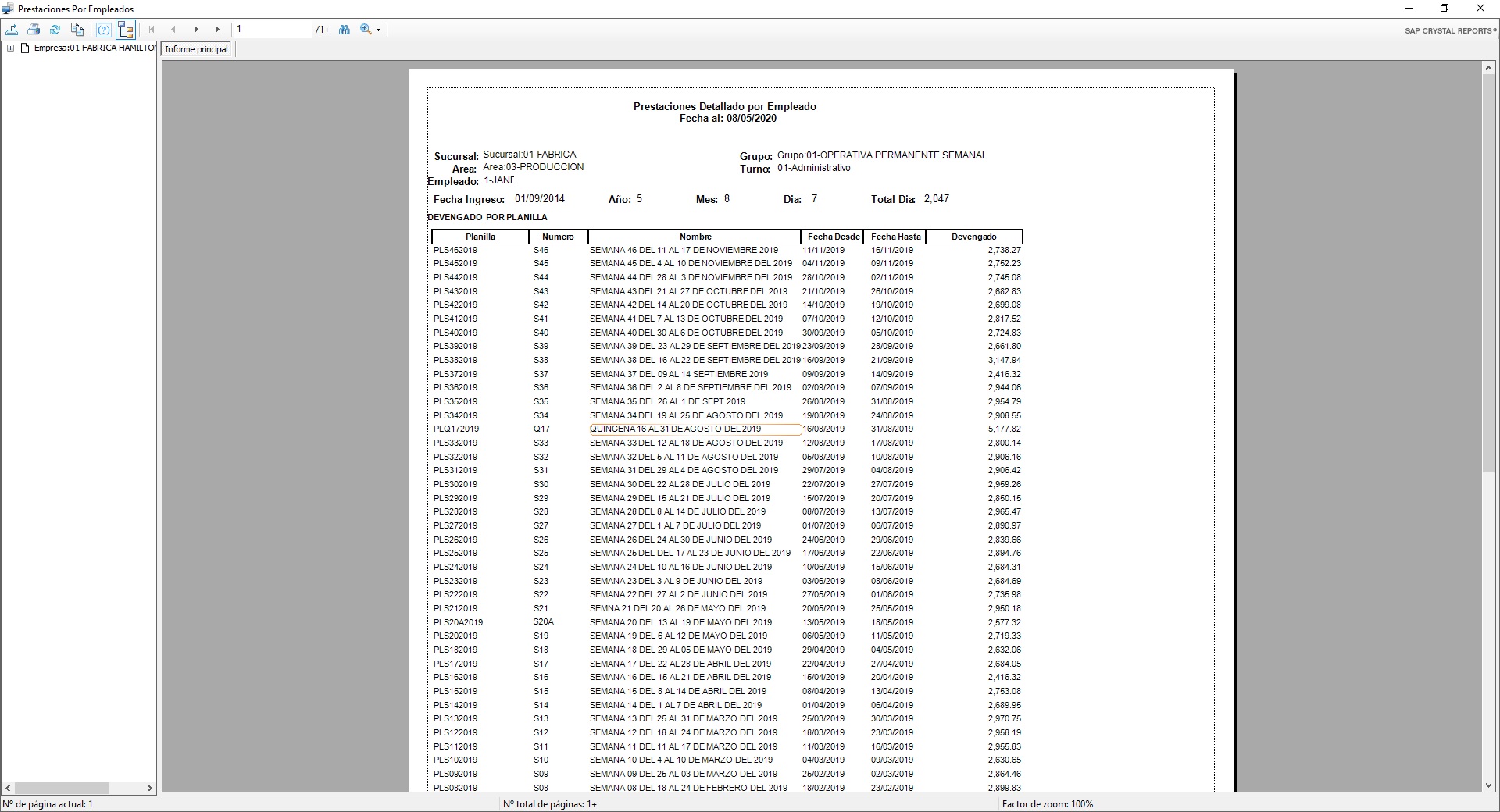The width and height of the screenshot is (1500, 812).
Task: Click the Fecha Hasta date '16/11/2019'
Action: tap(892, 250)
